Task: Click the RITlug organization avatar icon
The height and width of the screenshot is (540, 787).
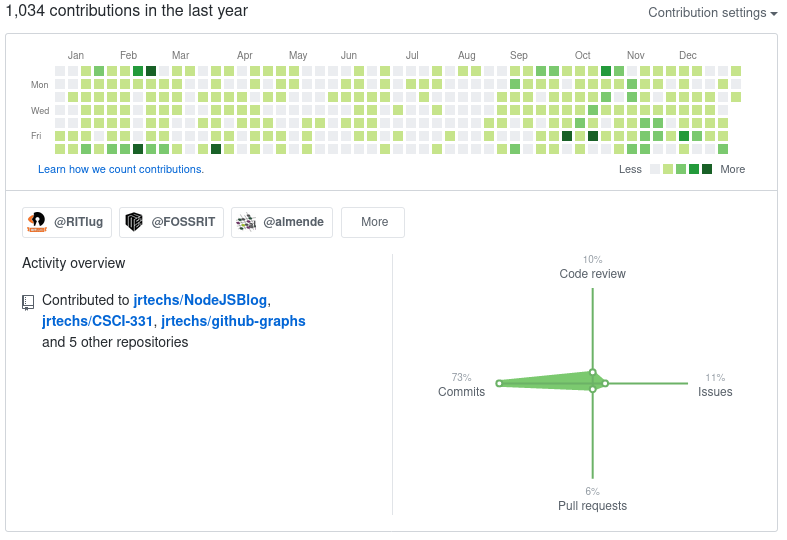Action: pyautogui.click(x=37, y=222)
